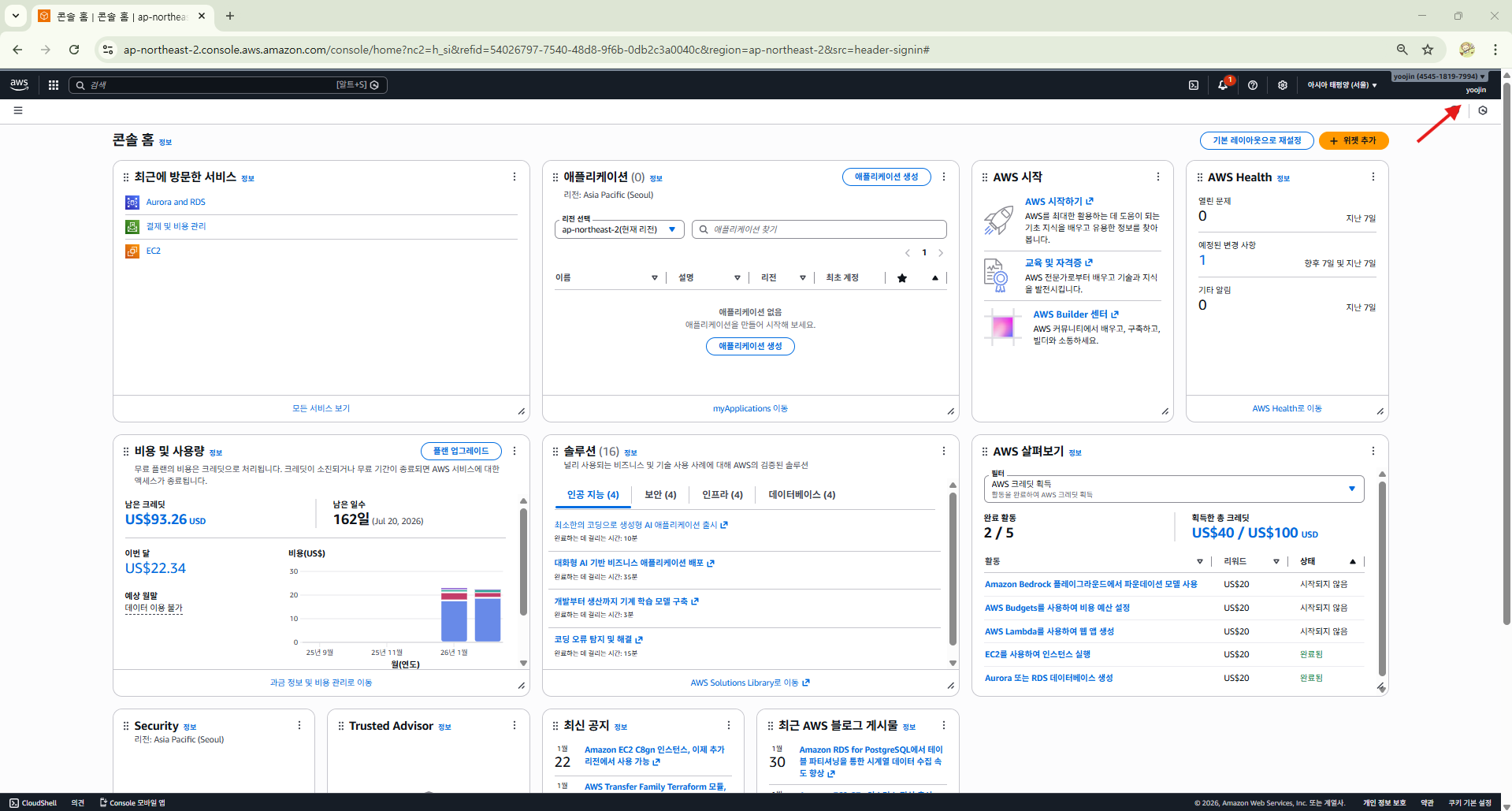
Task: Open the notifications bell icon
Action: pos(1223,85)
